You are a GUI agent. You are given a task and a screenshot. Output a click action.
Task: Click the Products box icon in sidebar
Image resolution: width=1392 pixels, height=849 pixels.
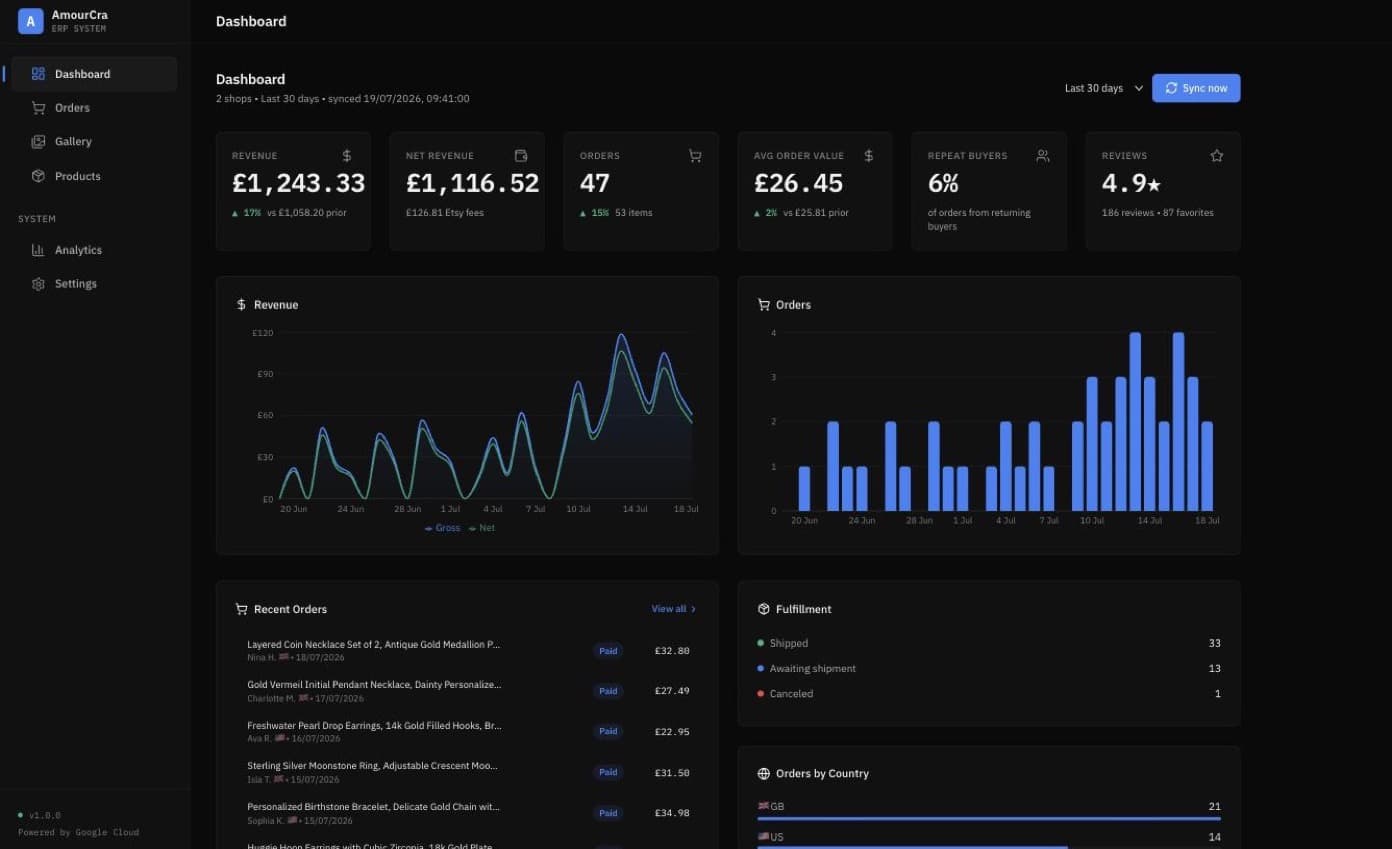tap(38, 176)
